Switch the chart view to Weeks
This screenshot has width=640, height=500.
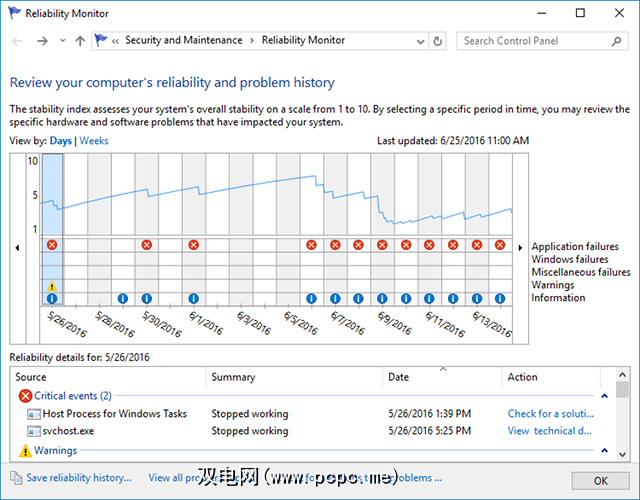tap(94, 141)
